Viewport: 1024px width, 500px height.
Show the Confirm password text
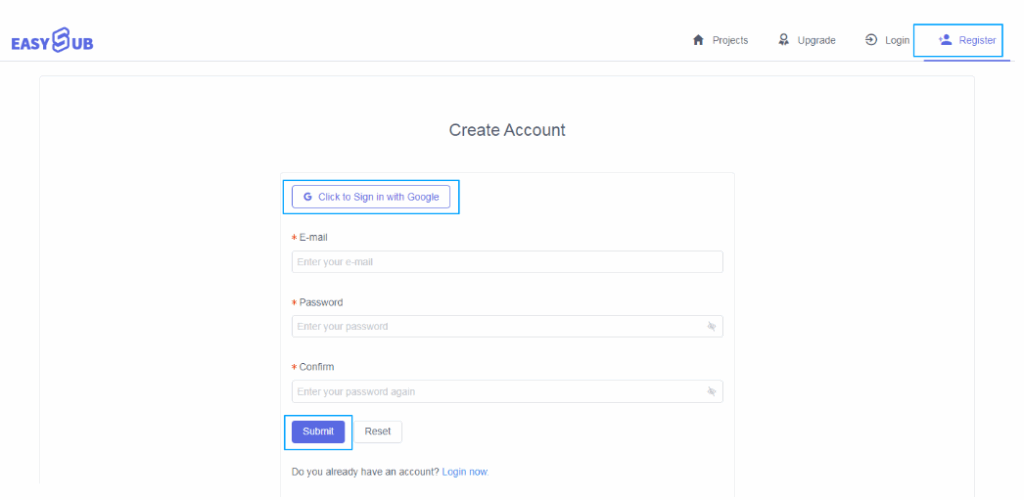[x=712, y=392]
